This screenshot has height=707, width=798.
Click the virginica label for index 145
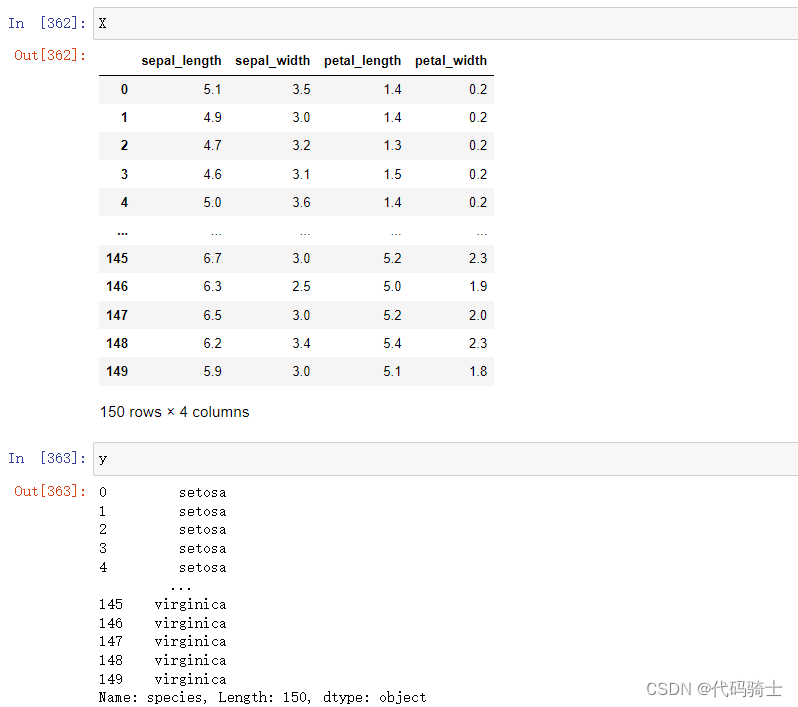[190, 605]
